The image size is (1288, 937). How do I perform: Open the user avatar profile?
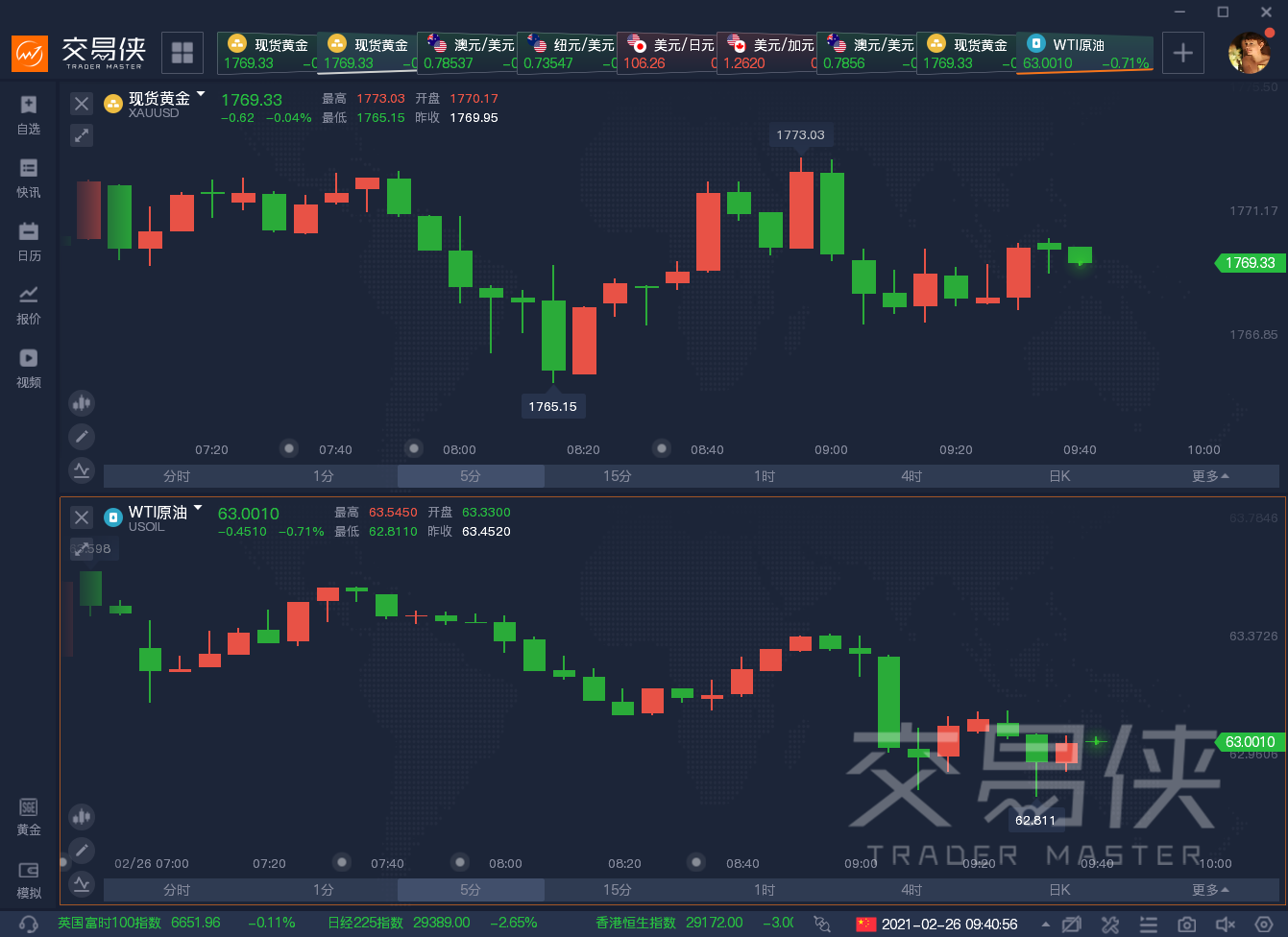[1250, 53]
